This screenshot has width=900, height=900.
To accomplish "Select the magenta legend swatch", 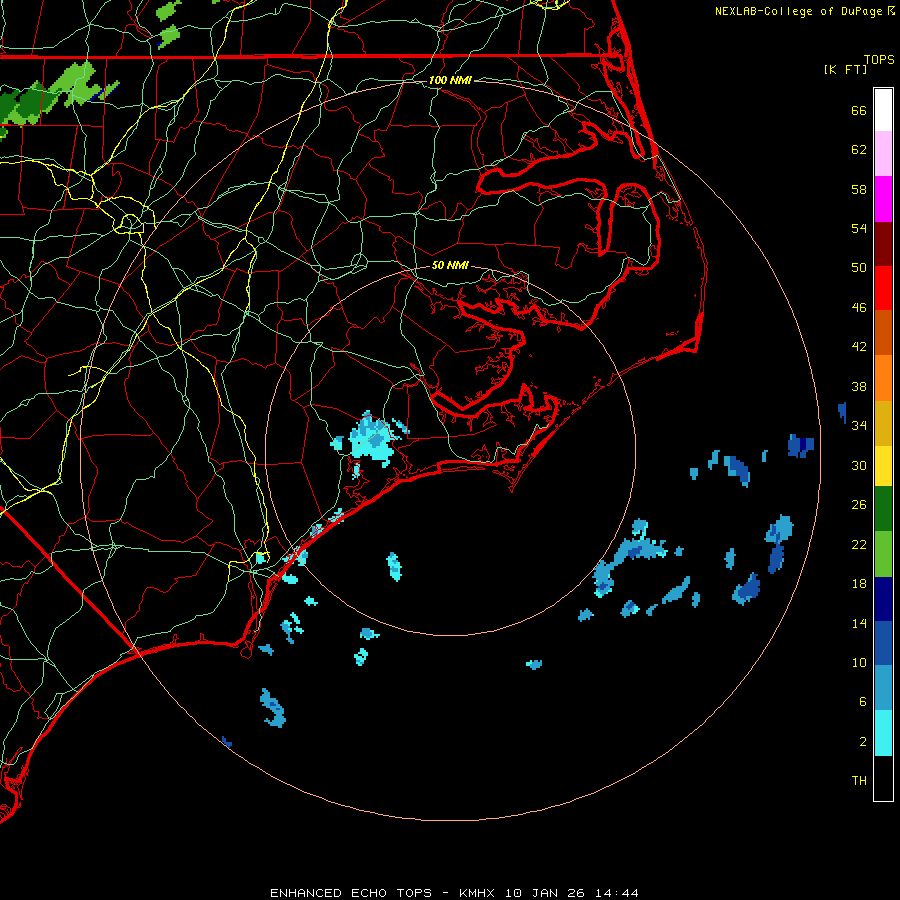I will [883, 199].
